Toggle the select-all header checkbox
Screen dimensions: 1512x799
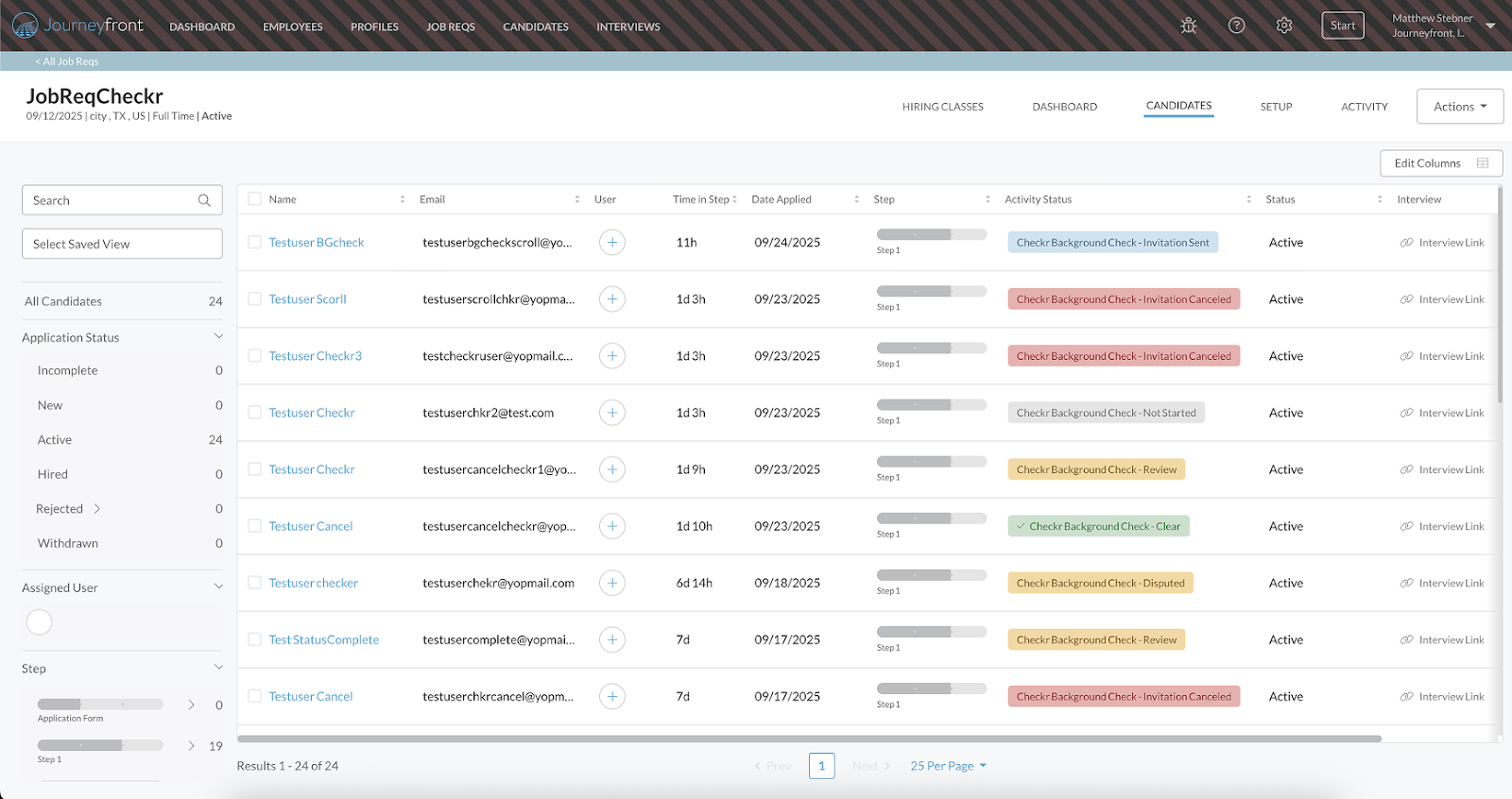click(254, 199)
